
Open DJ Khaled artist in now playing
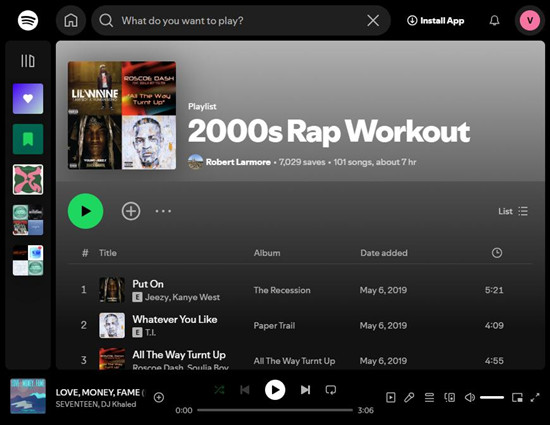119,404
